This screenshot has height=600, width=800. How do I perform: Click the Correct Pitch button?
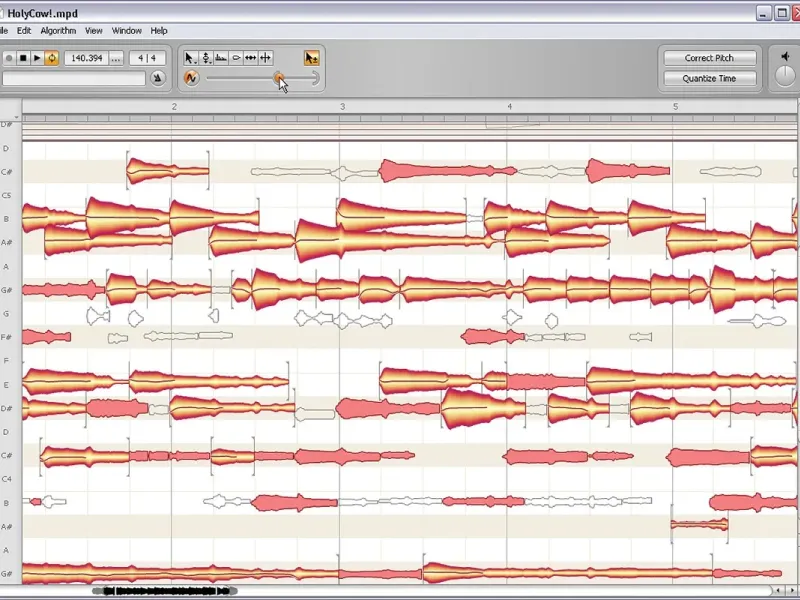709,58
